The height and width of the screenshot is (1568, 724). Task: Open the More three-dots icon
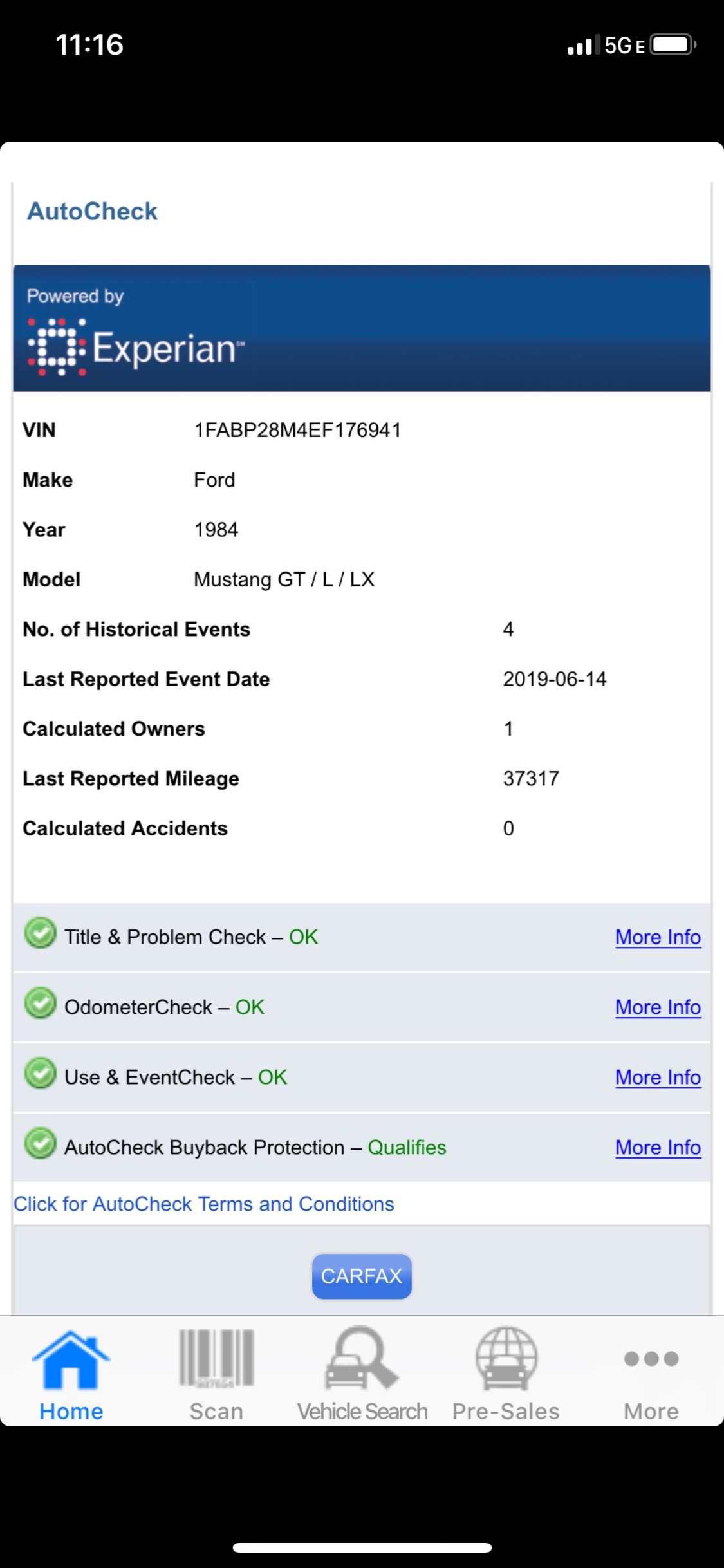point(651,1359)
